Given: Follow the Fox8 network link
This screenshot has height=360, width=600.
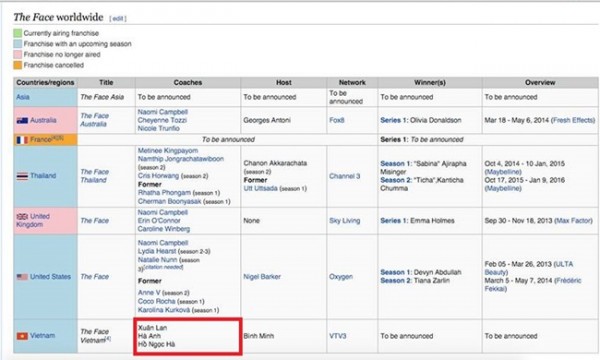Looking at the screenshot, I should tap(337, 120).
